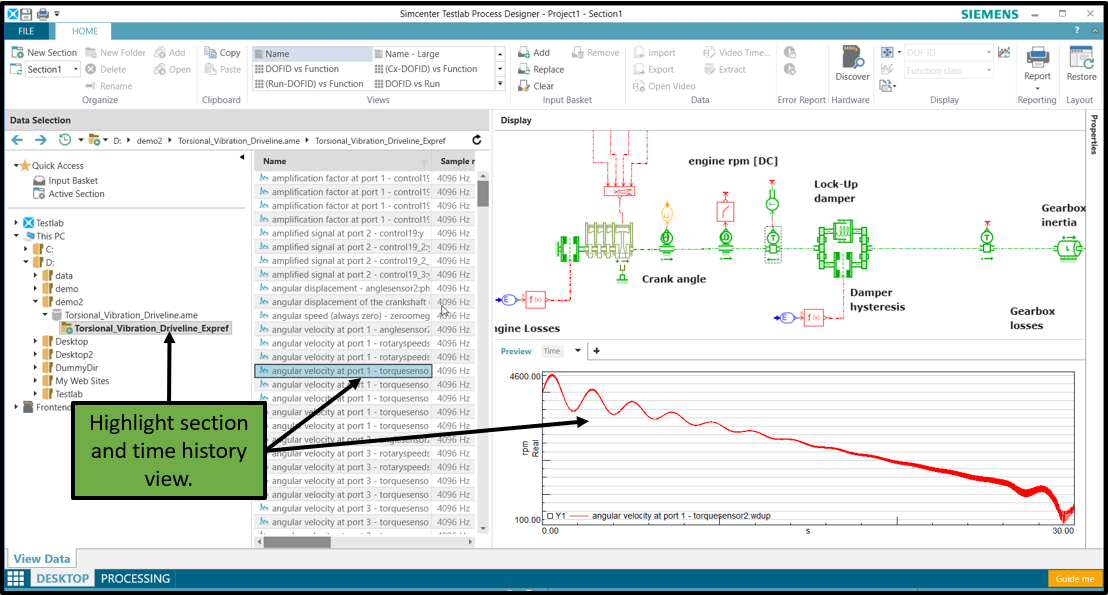Select 'angular speed (always zero)' row
The height and width of the screenshot is (595, 1108).
pyautogui.click(x=343, y=316)
